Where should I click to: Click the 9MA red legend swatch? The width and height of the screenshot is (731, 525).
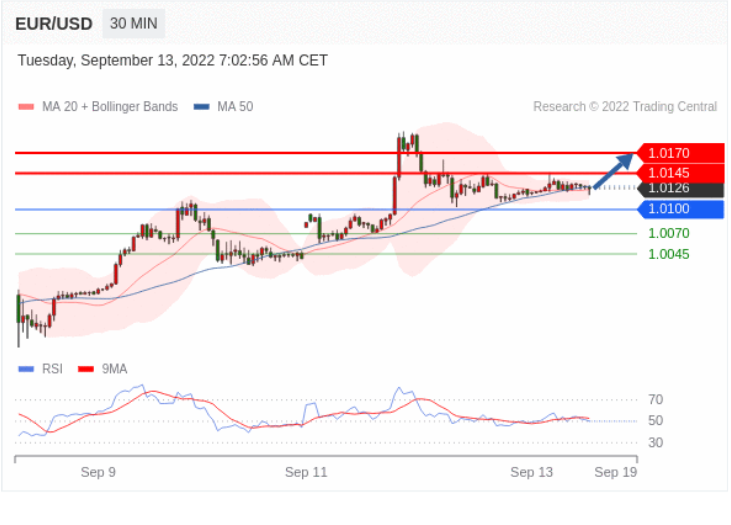pyautogui.click(x=86, y=369)
